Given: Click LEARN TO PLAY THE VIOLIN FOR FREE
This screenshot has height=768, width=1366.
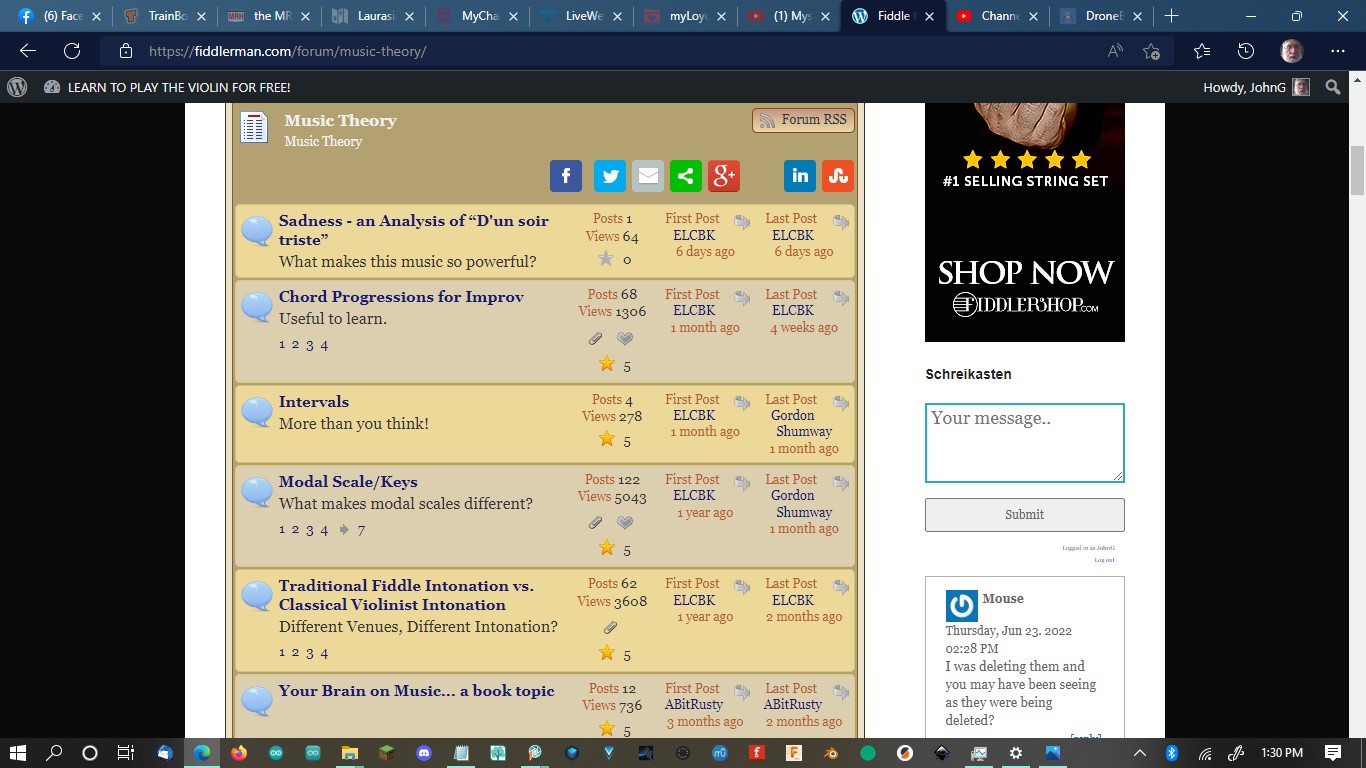Looking at the screenshot, I should (x=179, y=87).
